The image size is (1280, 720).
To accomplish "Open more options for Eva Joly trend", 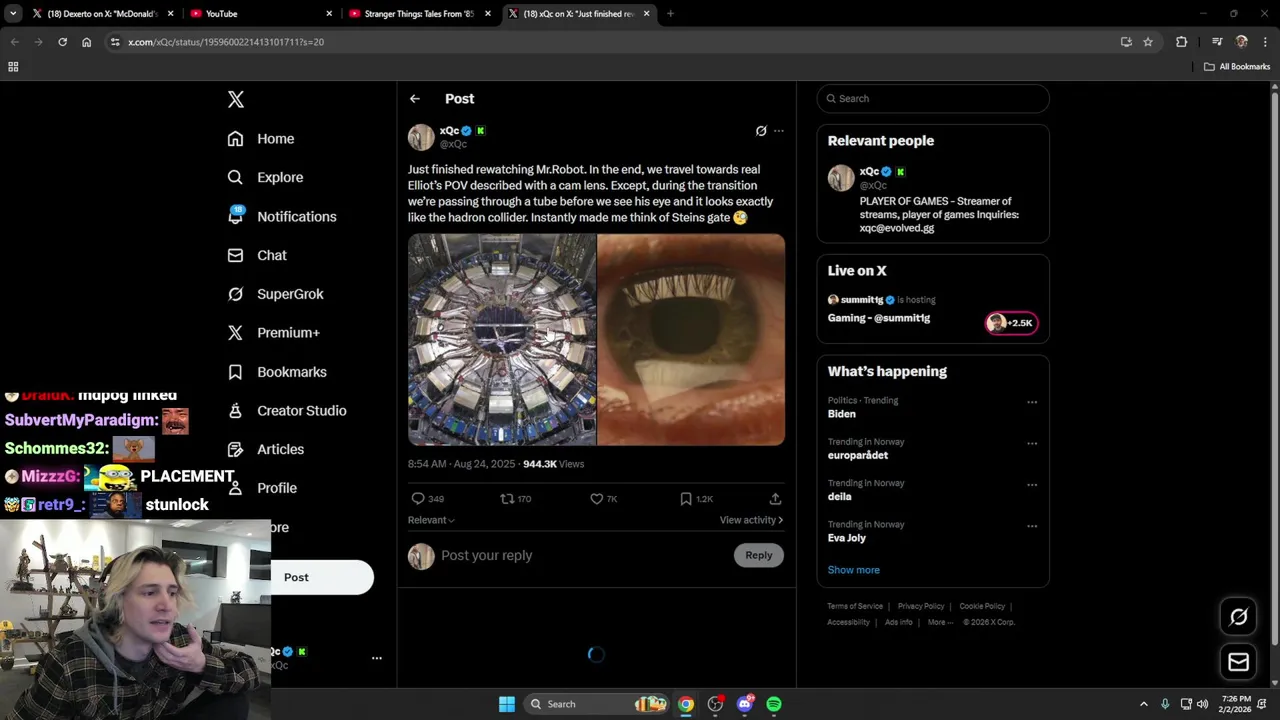I will point(1032,526).
